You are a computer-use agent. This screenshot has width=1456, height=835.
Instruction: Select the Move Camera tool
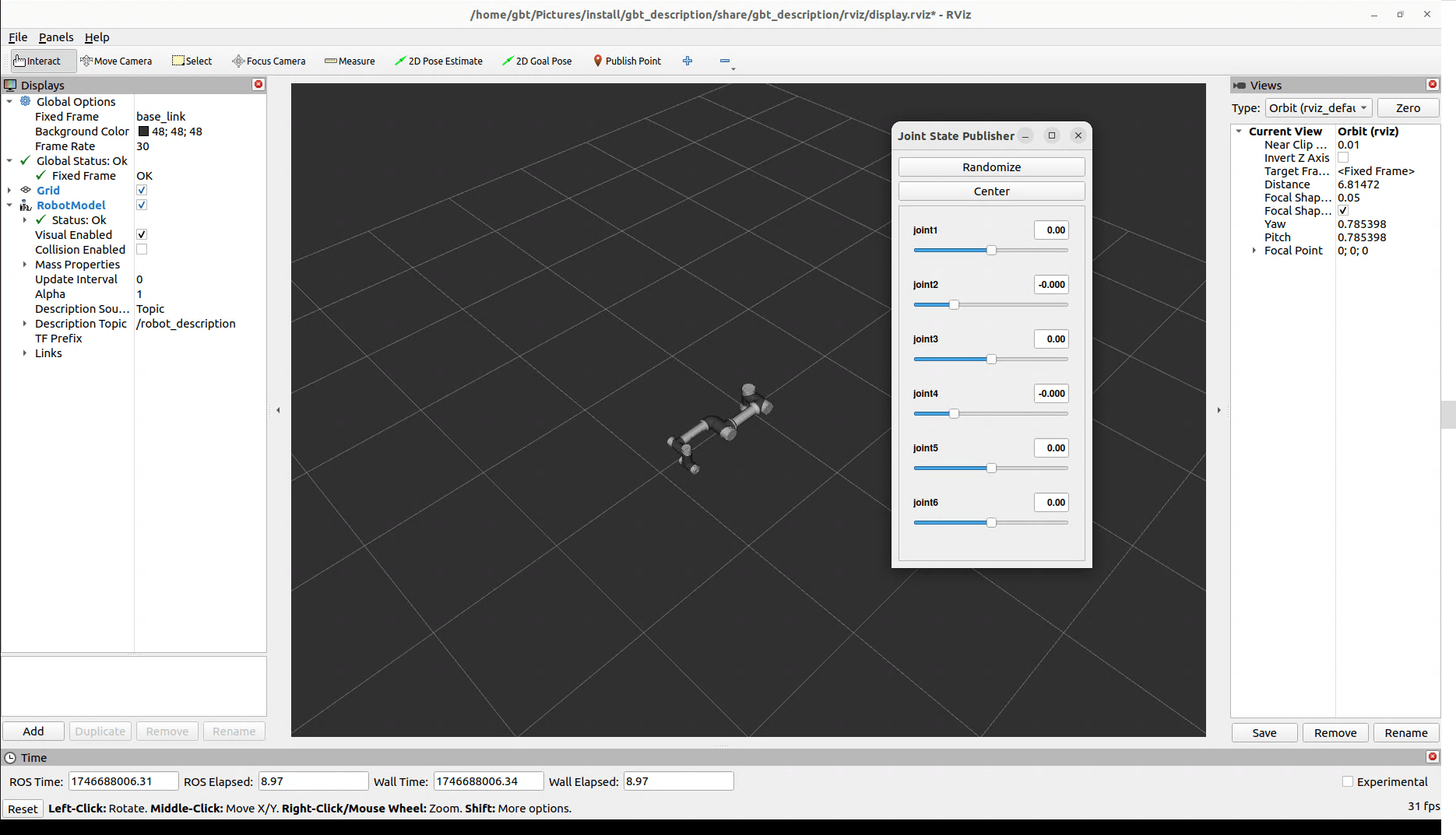(x=116, y=61)
